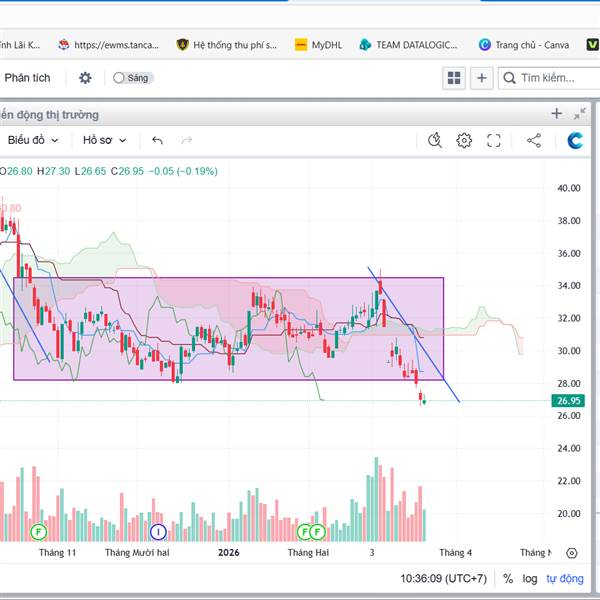Toggle percent scale on the price axis

coord(508,578)
